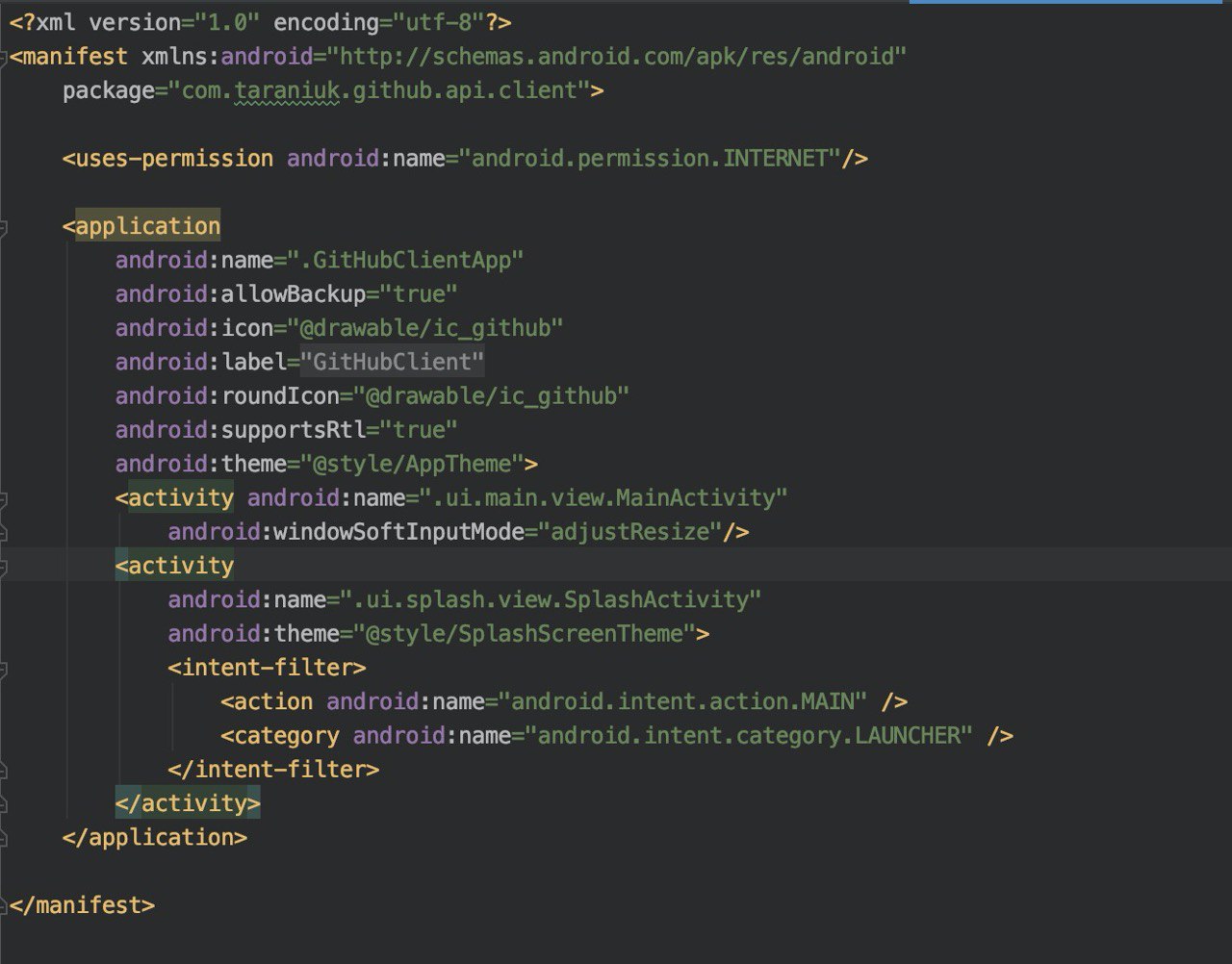The image size is (1232, 964).
Task: Click the "true" value of supportsRtl
Action: point(419,429)
